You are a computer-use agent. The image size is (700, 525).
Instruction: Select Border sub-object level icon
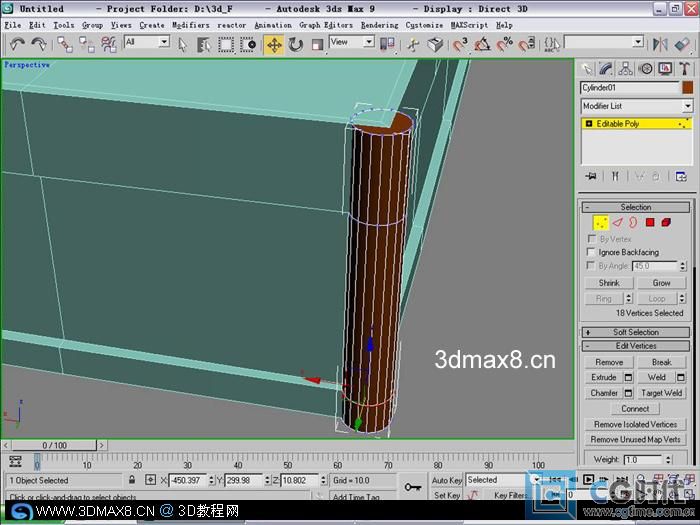[633, 222]
